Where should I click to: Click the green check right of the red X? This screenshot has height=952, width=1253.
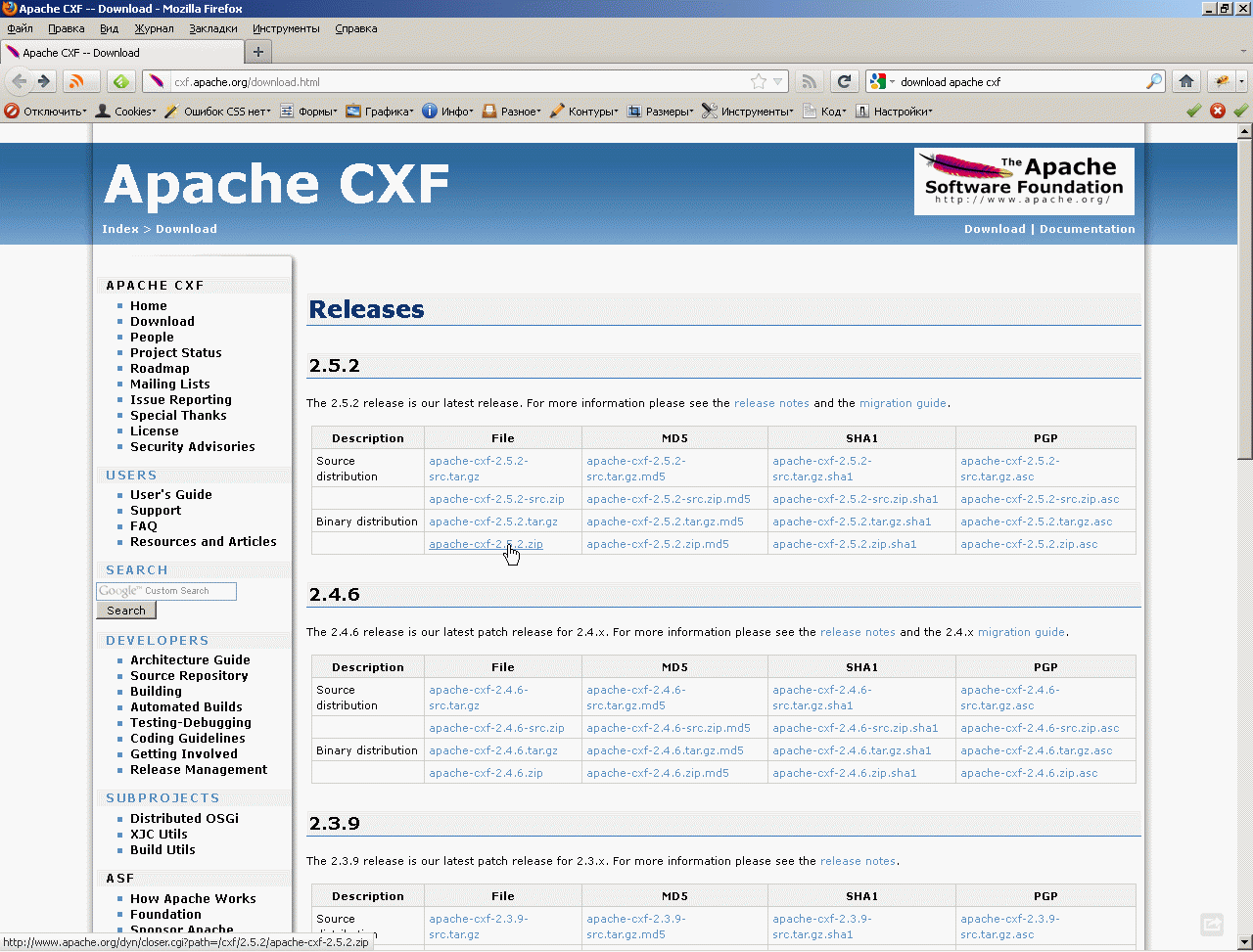tap(1241, 111)
